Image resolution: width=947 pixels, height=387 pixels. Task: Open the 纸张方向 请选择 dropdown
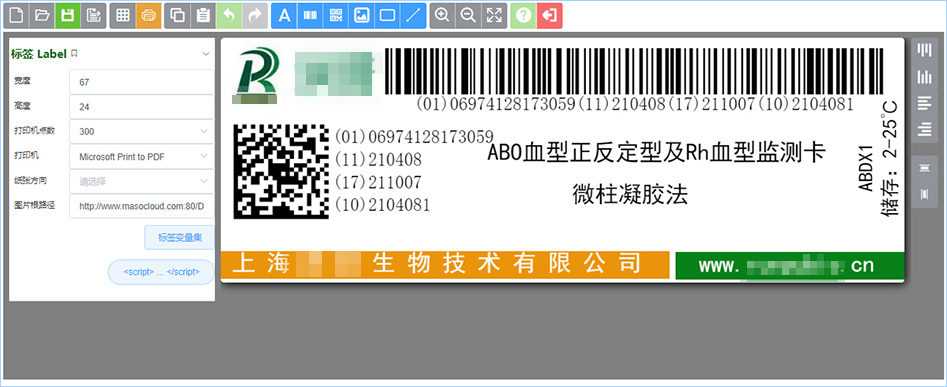click(142, 181)
